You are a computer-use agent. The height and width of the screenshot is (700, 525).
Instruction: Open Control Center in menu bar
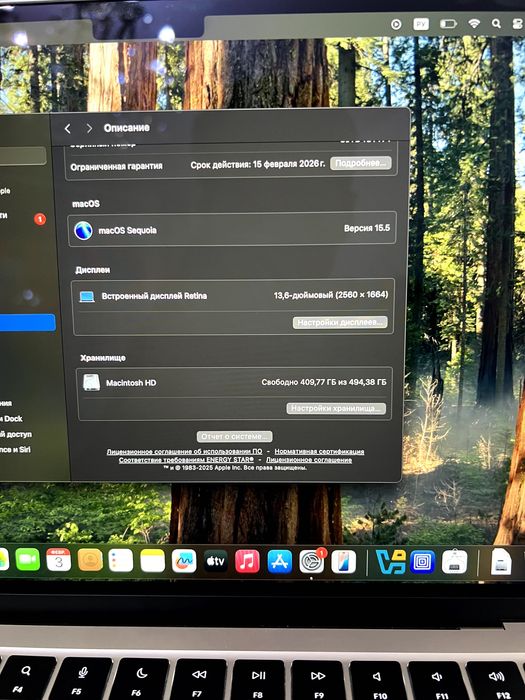pyautogui.click(x=518, y=23)
